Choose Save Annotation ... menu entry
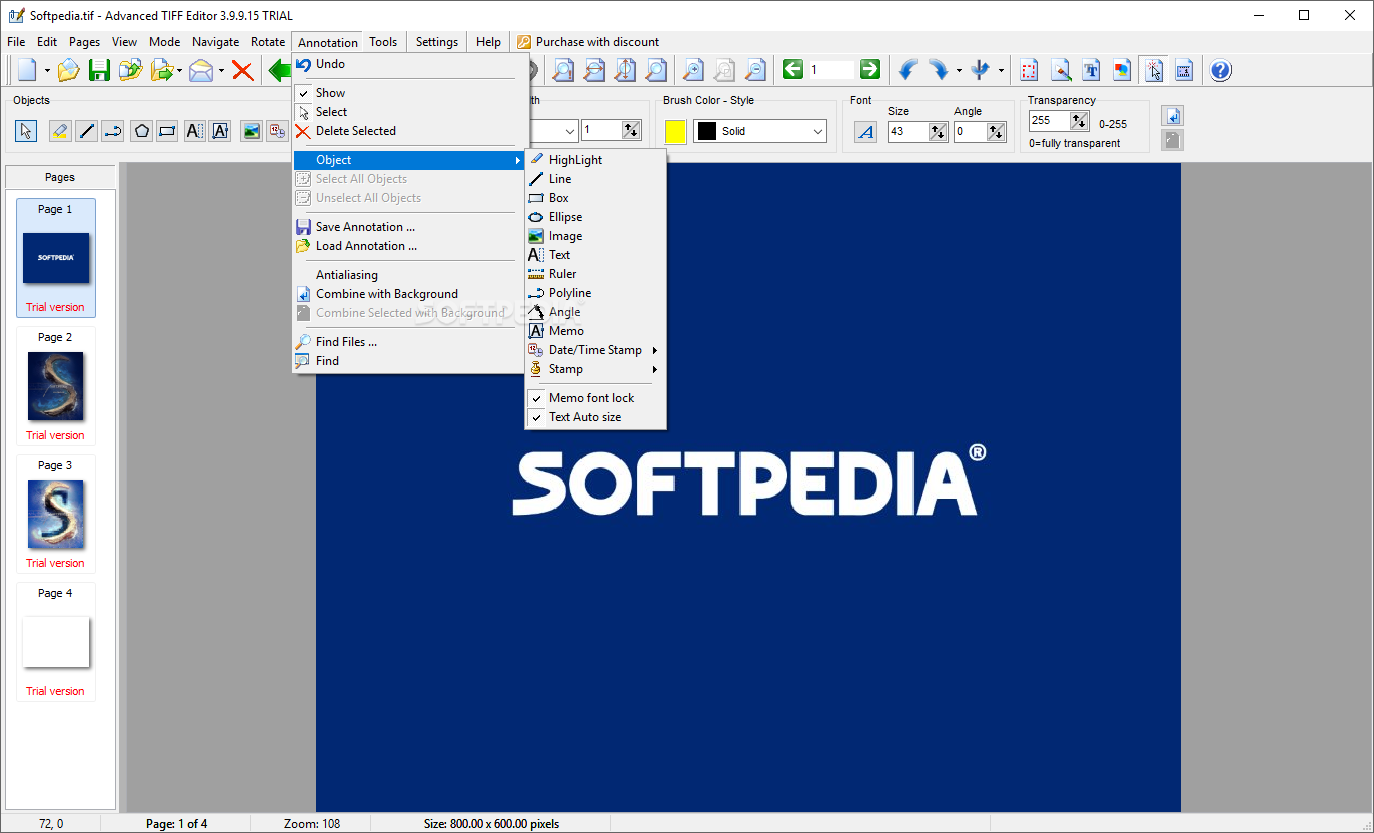 pyautogui.click(x=410, y=227)
